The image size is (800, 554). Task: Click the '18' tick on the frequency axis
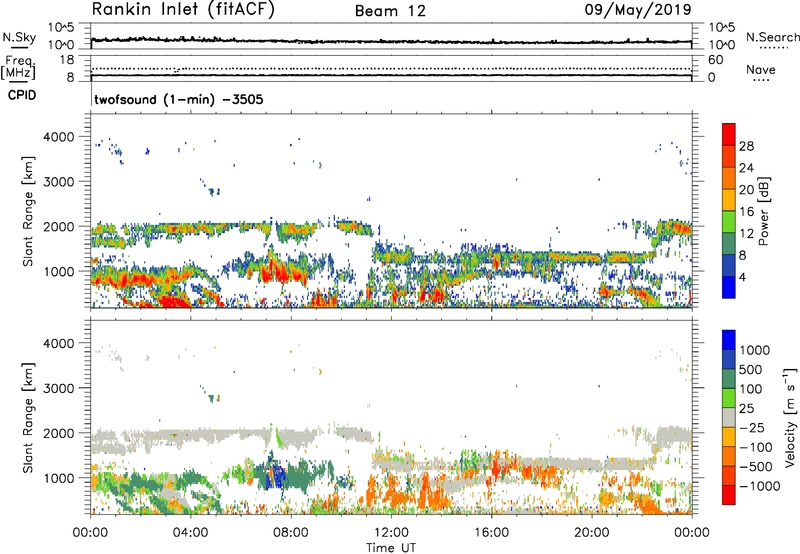(67, 60)
